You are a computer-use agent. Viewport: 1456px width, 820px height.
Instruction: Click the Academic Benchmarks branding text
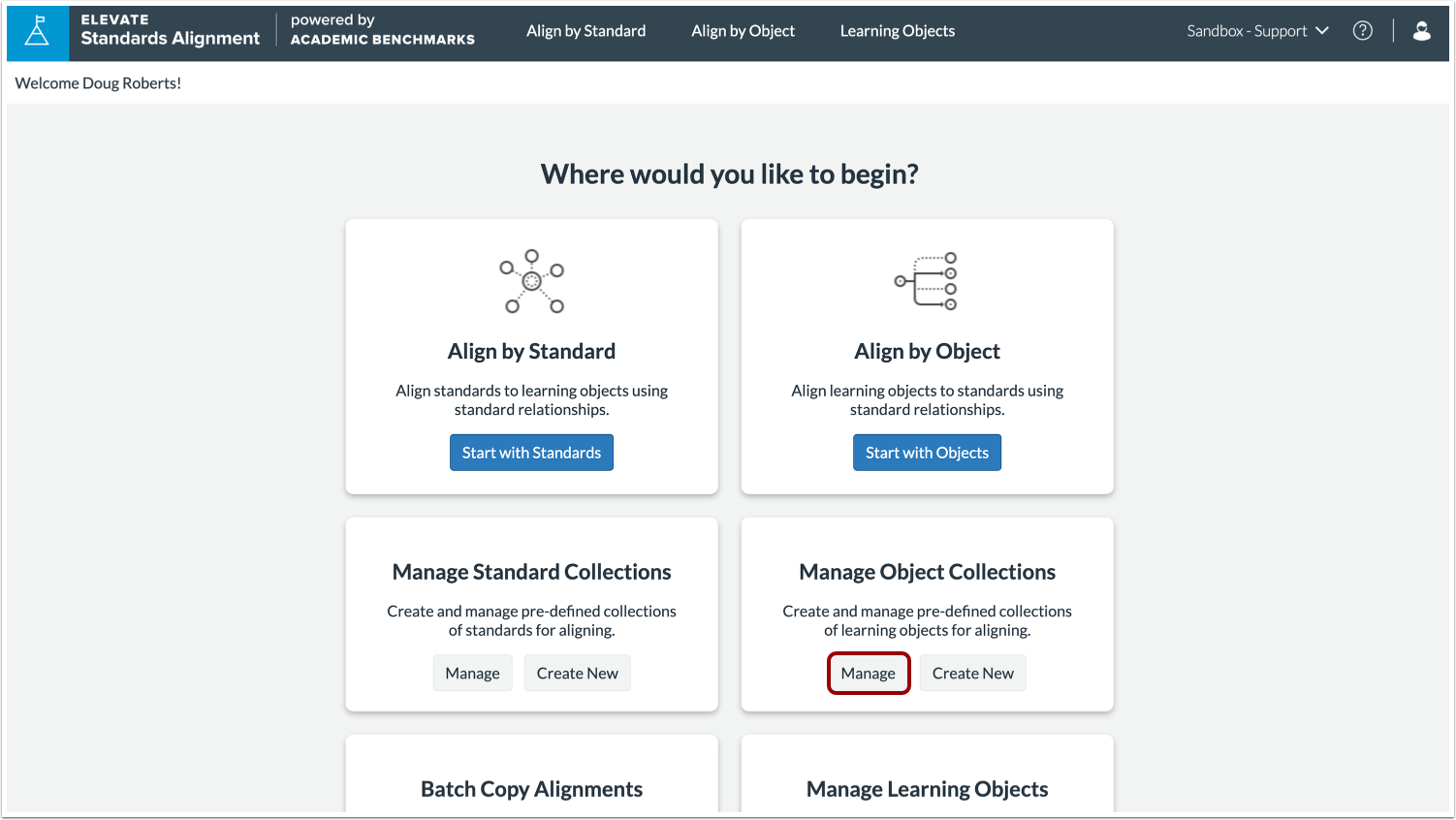(x=381, y=39)
